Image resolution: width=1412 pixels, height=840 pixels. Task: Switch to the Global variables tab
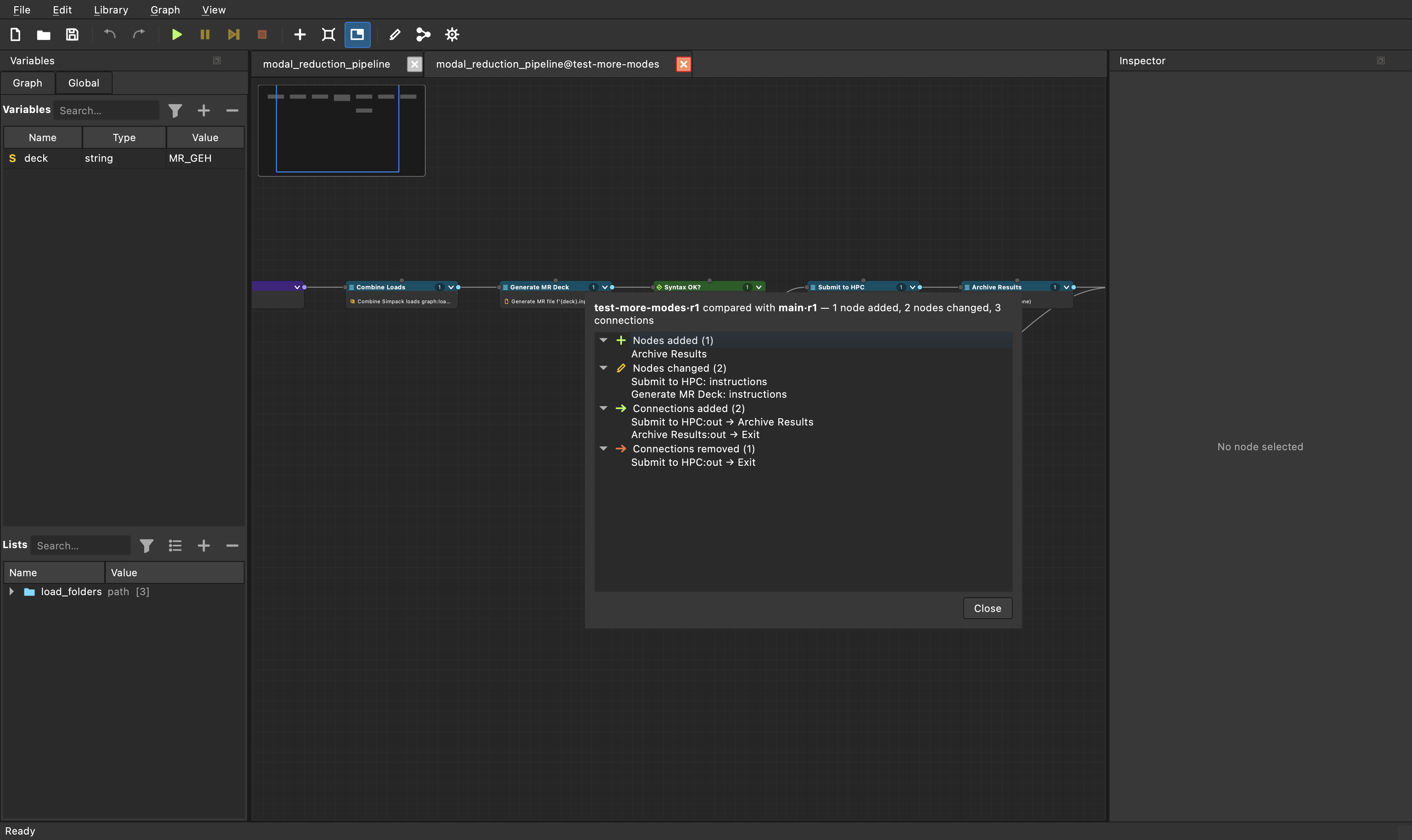coord(84,83)
